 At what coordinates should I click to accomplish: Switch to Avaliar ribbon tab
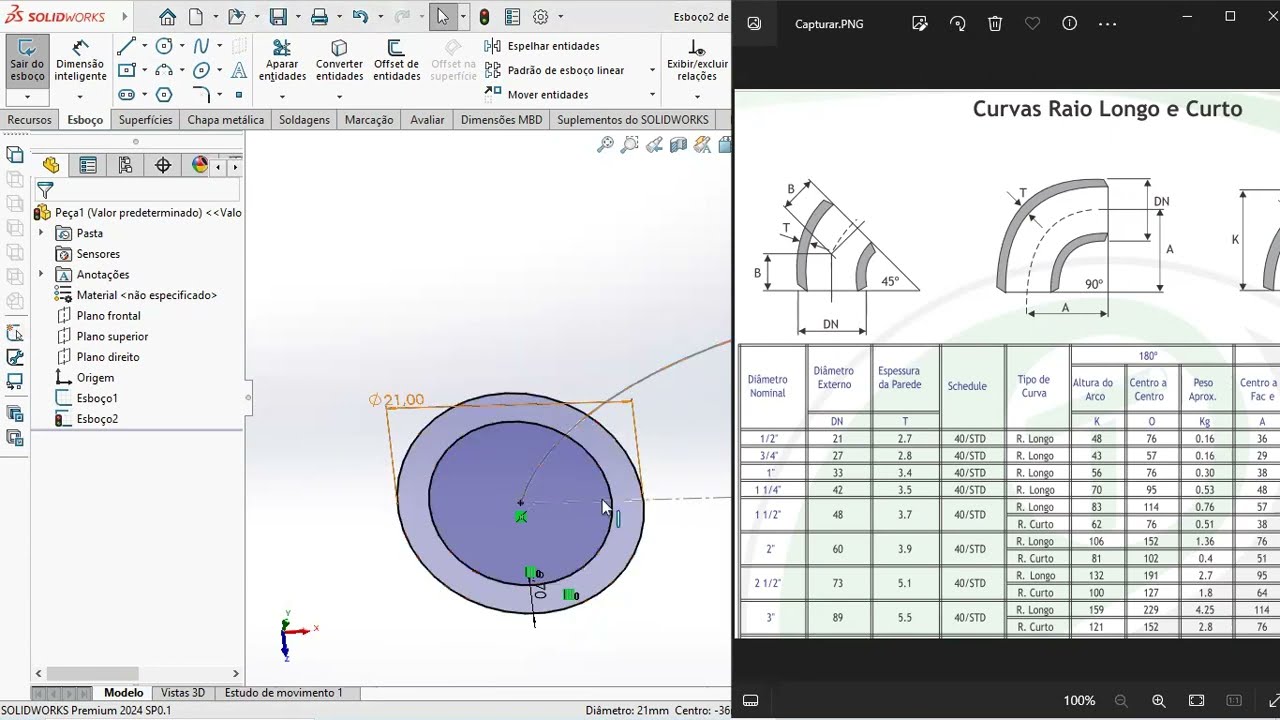(427, 120)
